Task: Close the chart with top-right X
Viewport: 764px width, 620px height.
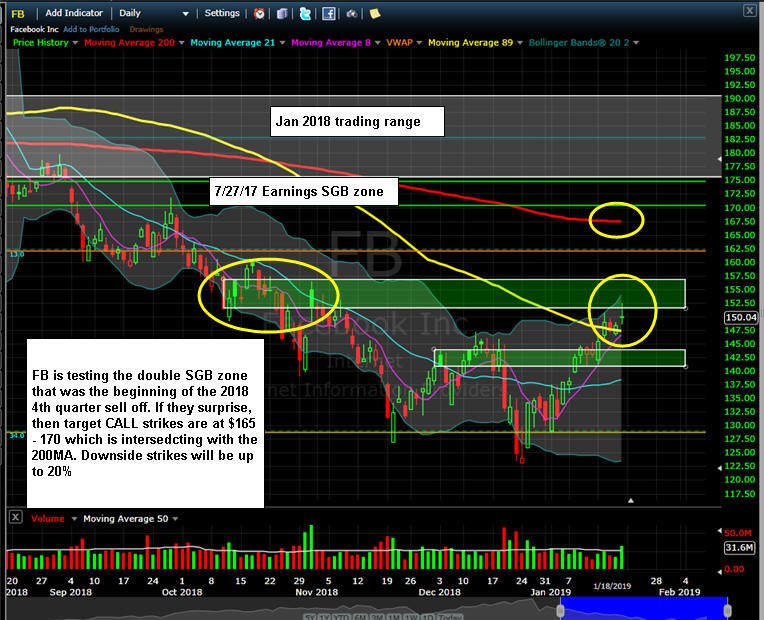Action: point(749,10)
